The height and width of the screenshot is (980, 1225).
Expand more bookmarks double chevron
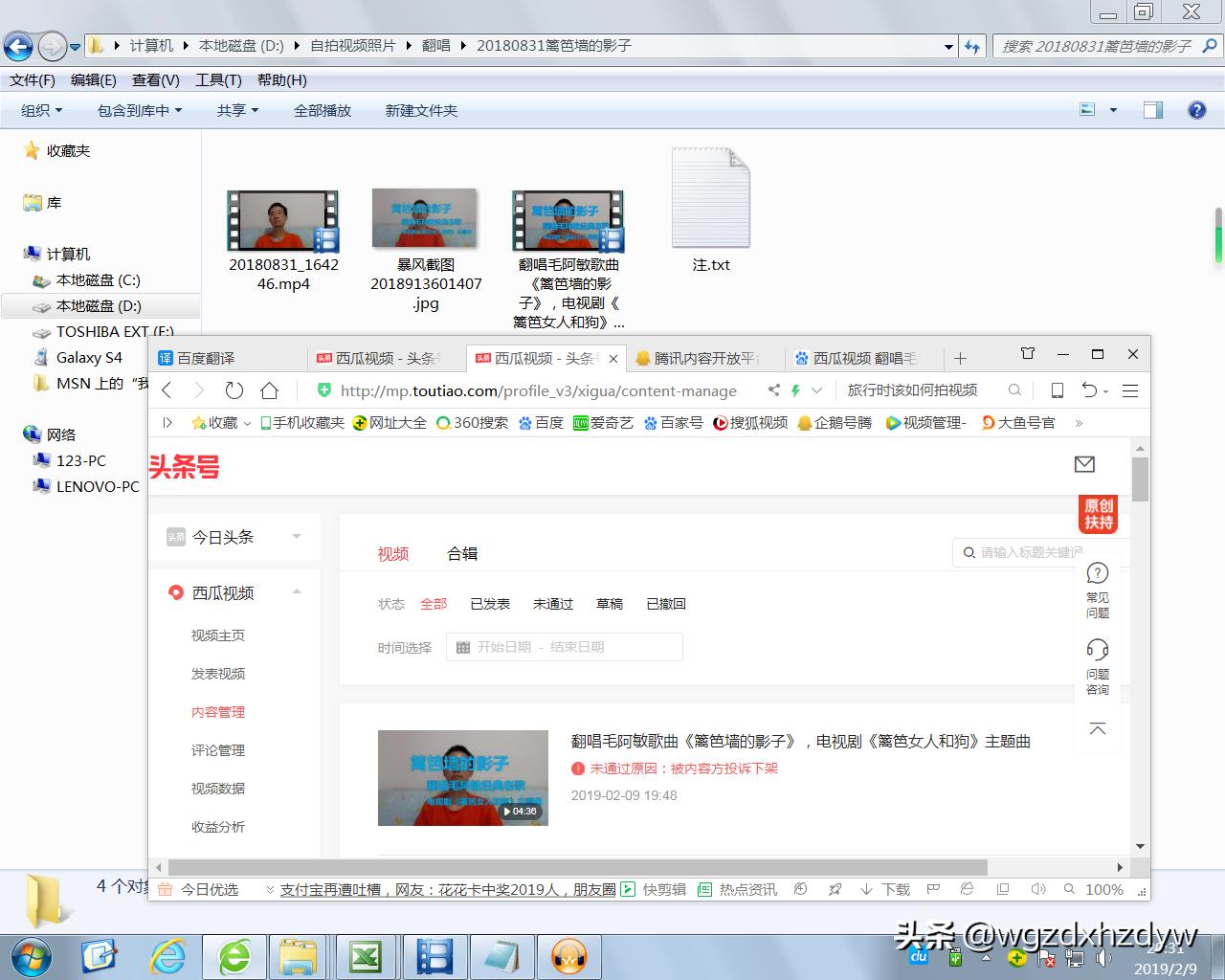[x=1079, y=422]
